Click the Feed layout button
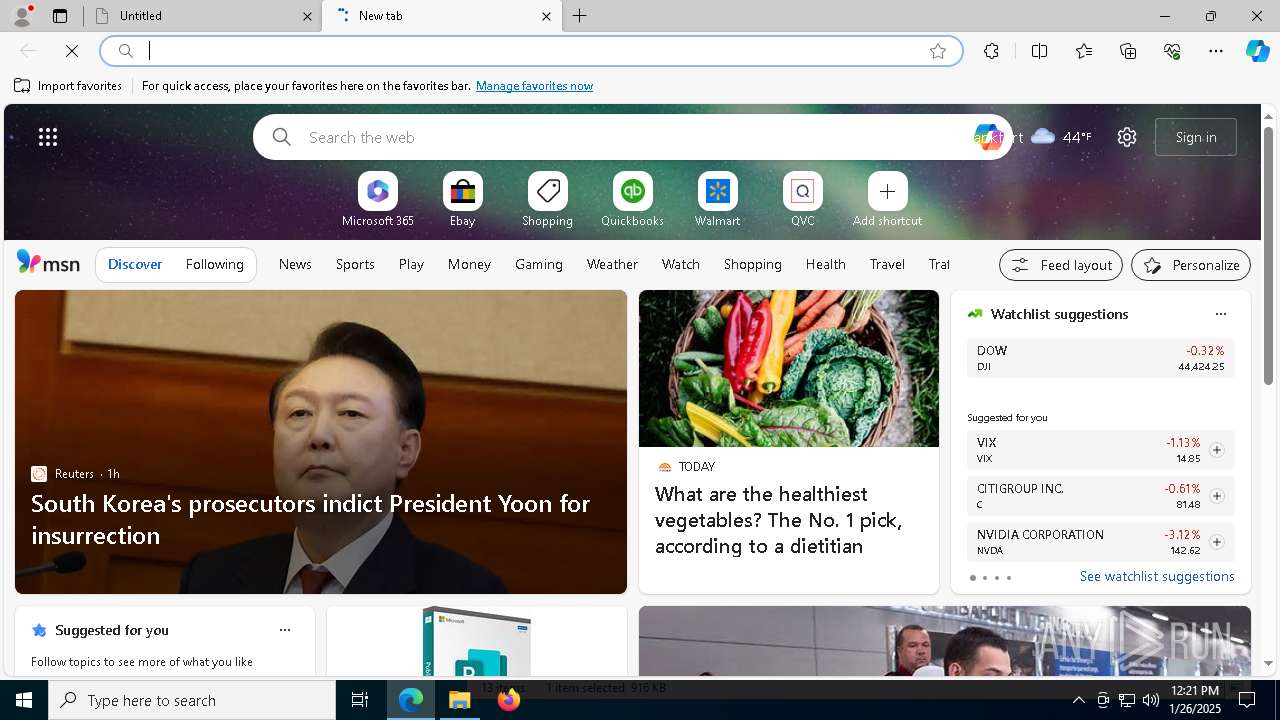1280x720 pixels. [1061, 265]
